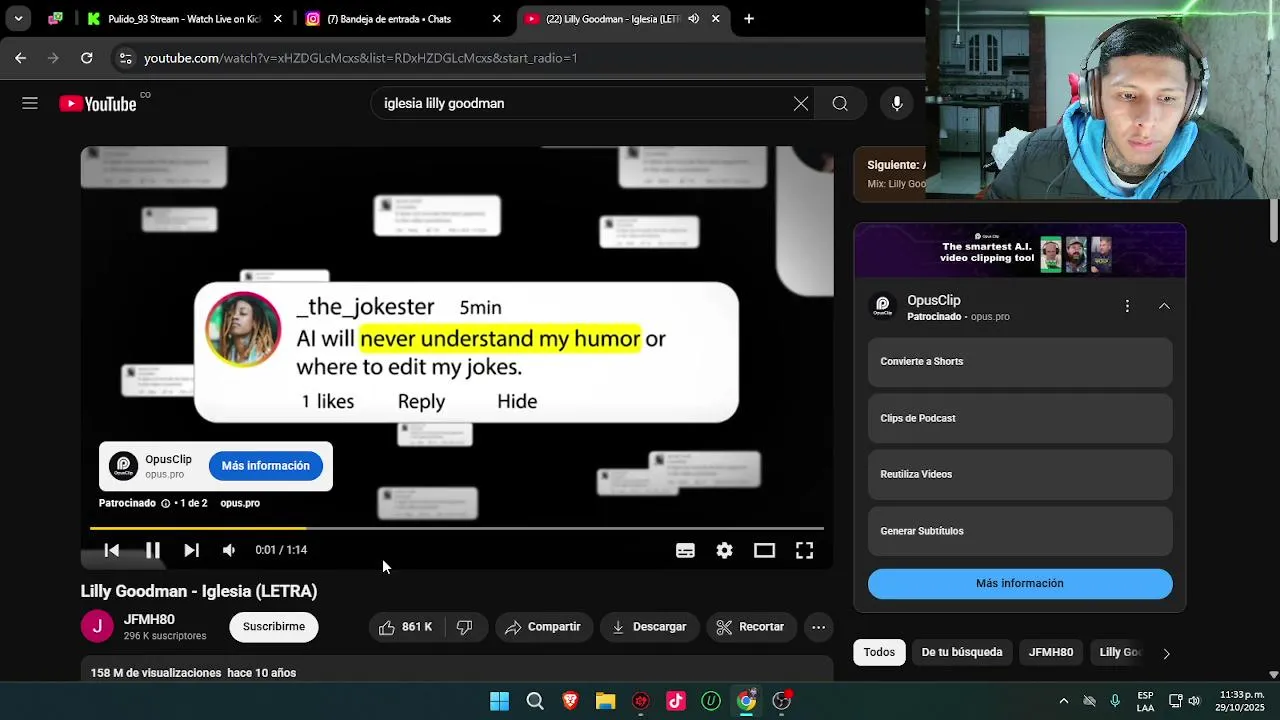
Task: Share the video with Compartir
Action: point(543,627)
